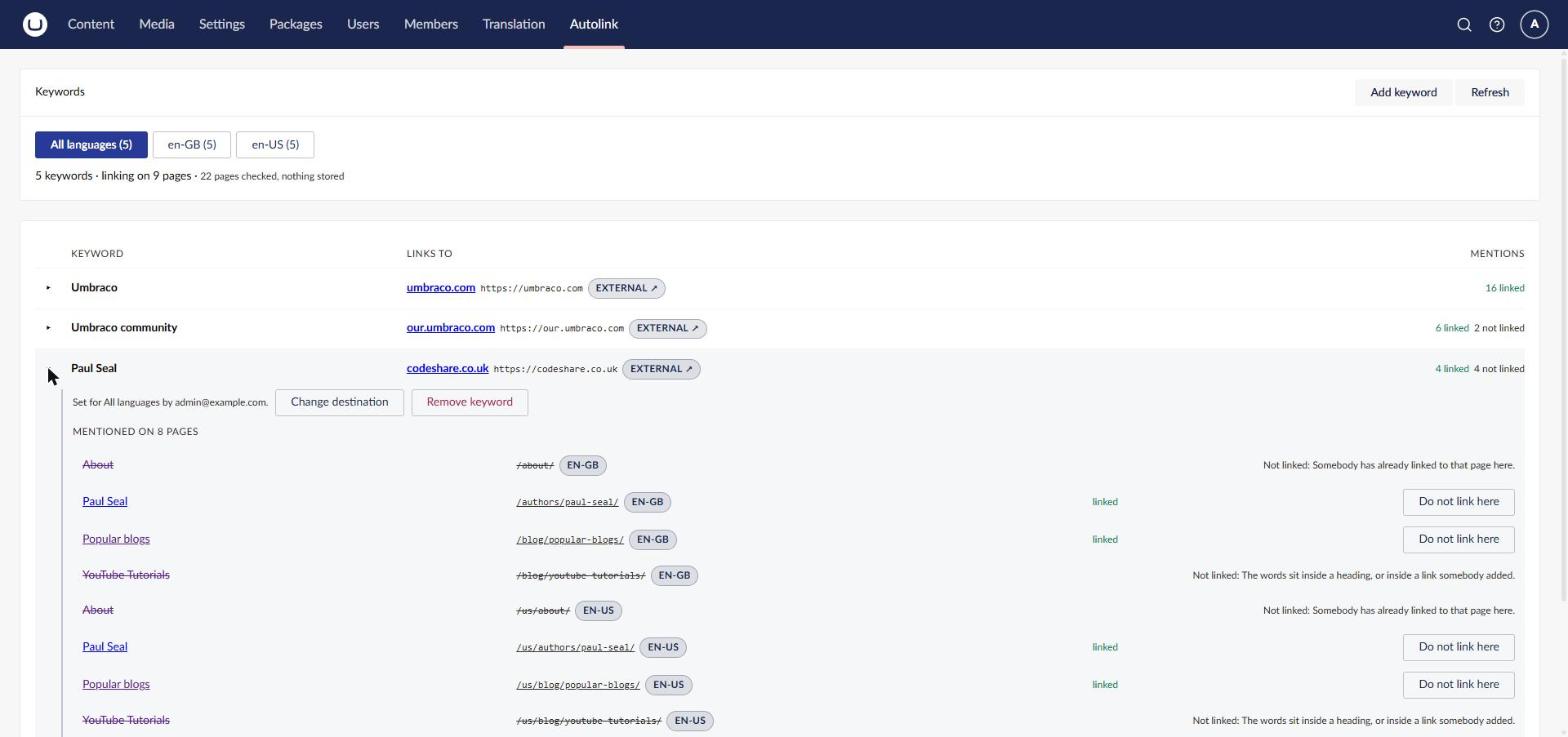Collapse the Paul Seal keyword row
This screenshot has width=1568, height=737.
pyautogui.click(x=48, y=369)
